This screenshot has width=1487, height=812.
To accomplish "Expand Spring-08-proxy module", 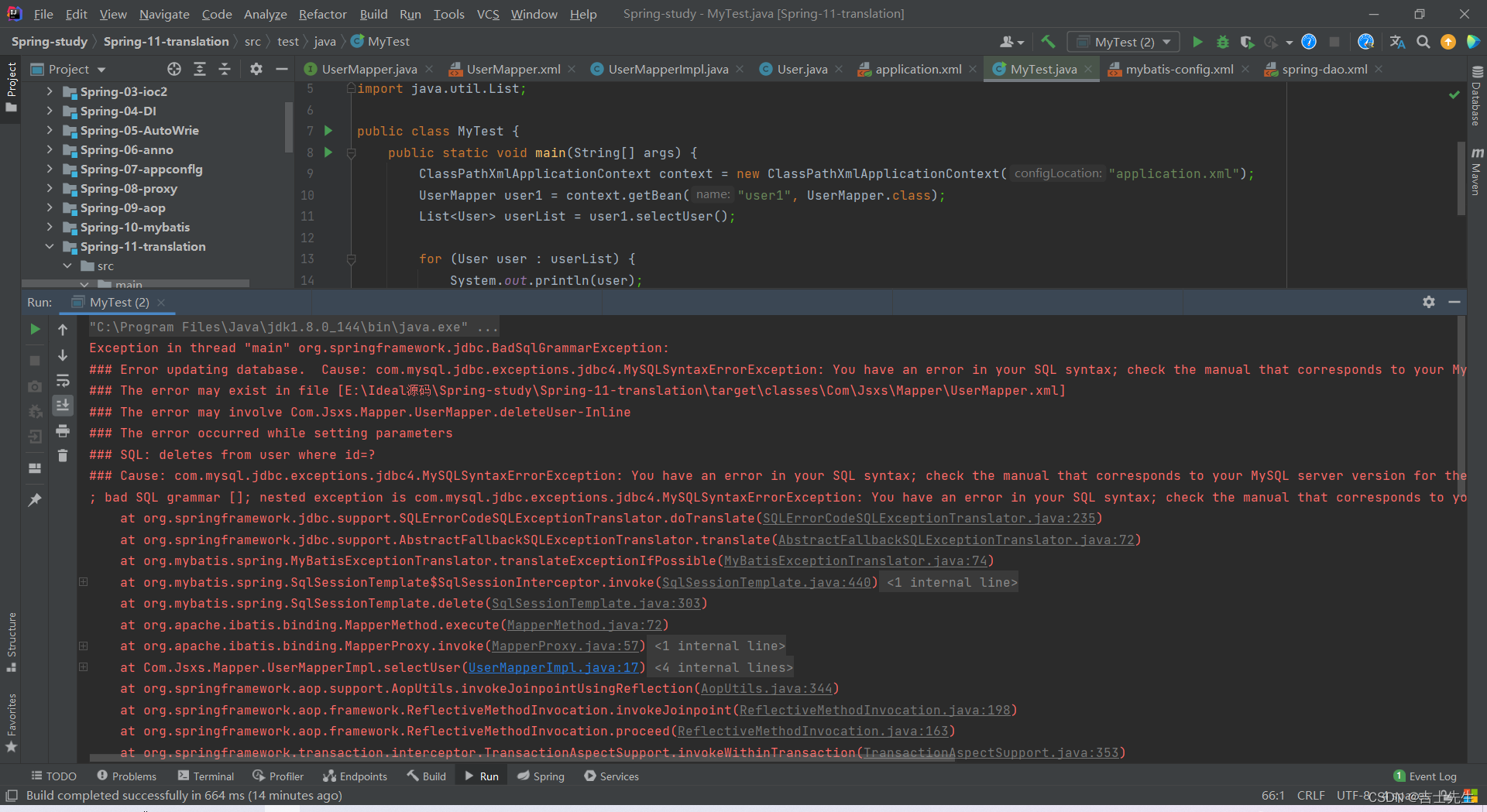I will [50, 188].
